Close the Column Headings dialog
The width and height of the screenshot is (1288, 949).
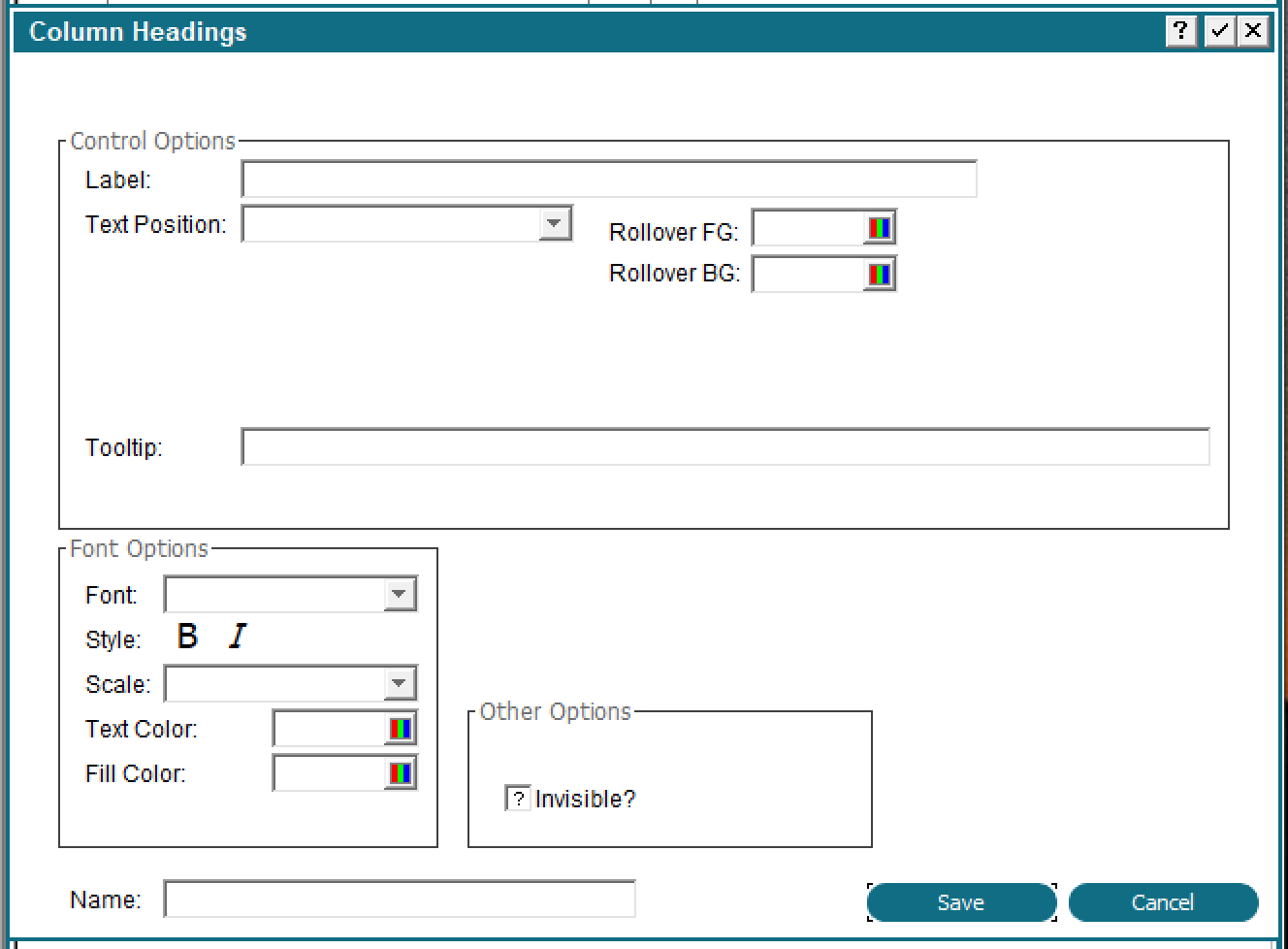click(1253, 31)
